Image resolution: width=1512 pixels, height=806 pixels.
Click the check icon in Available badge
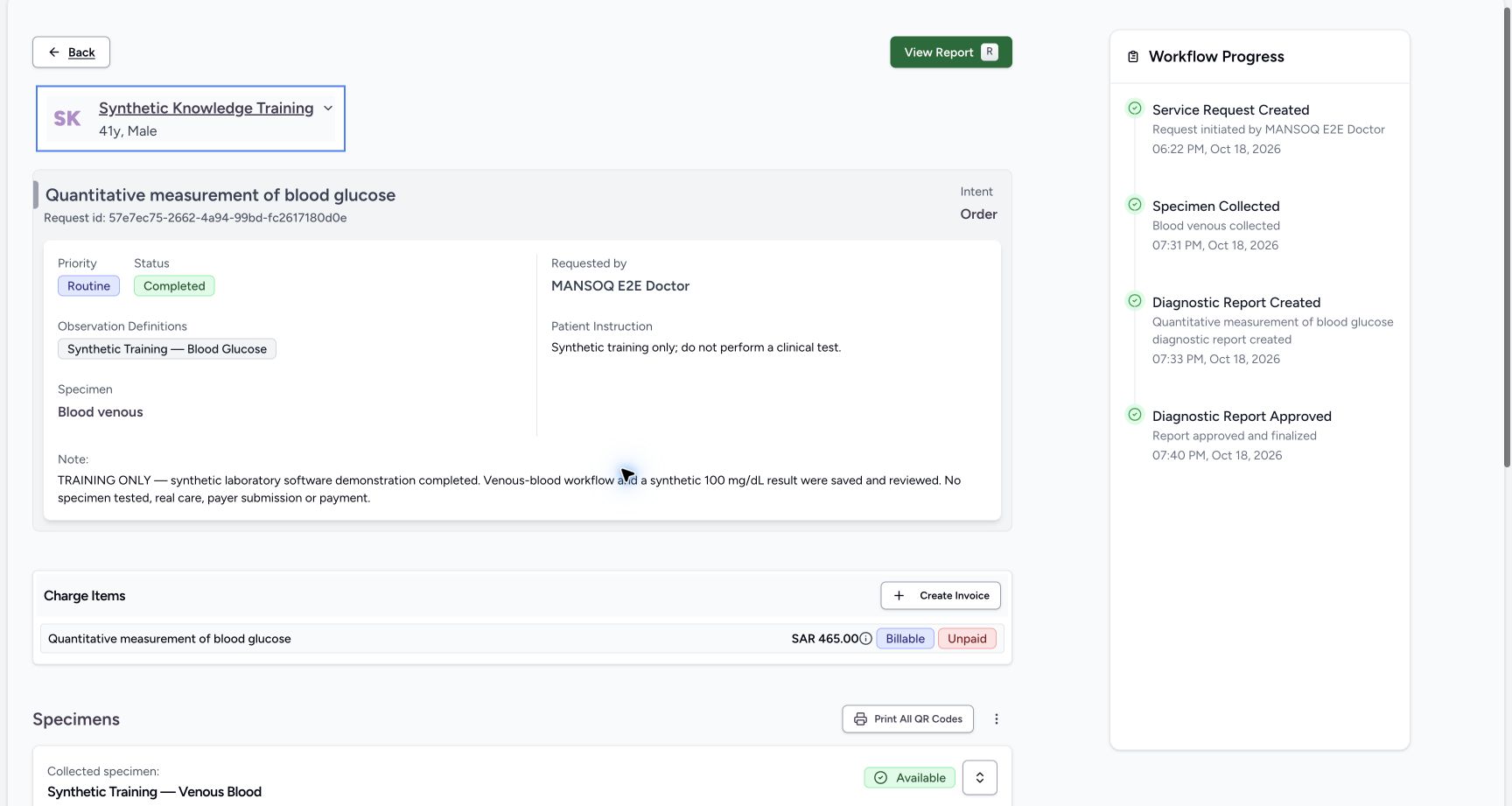coord(880,778)
